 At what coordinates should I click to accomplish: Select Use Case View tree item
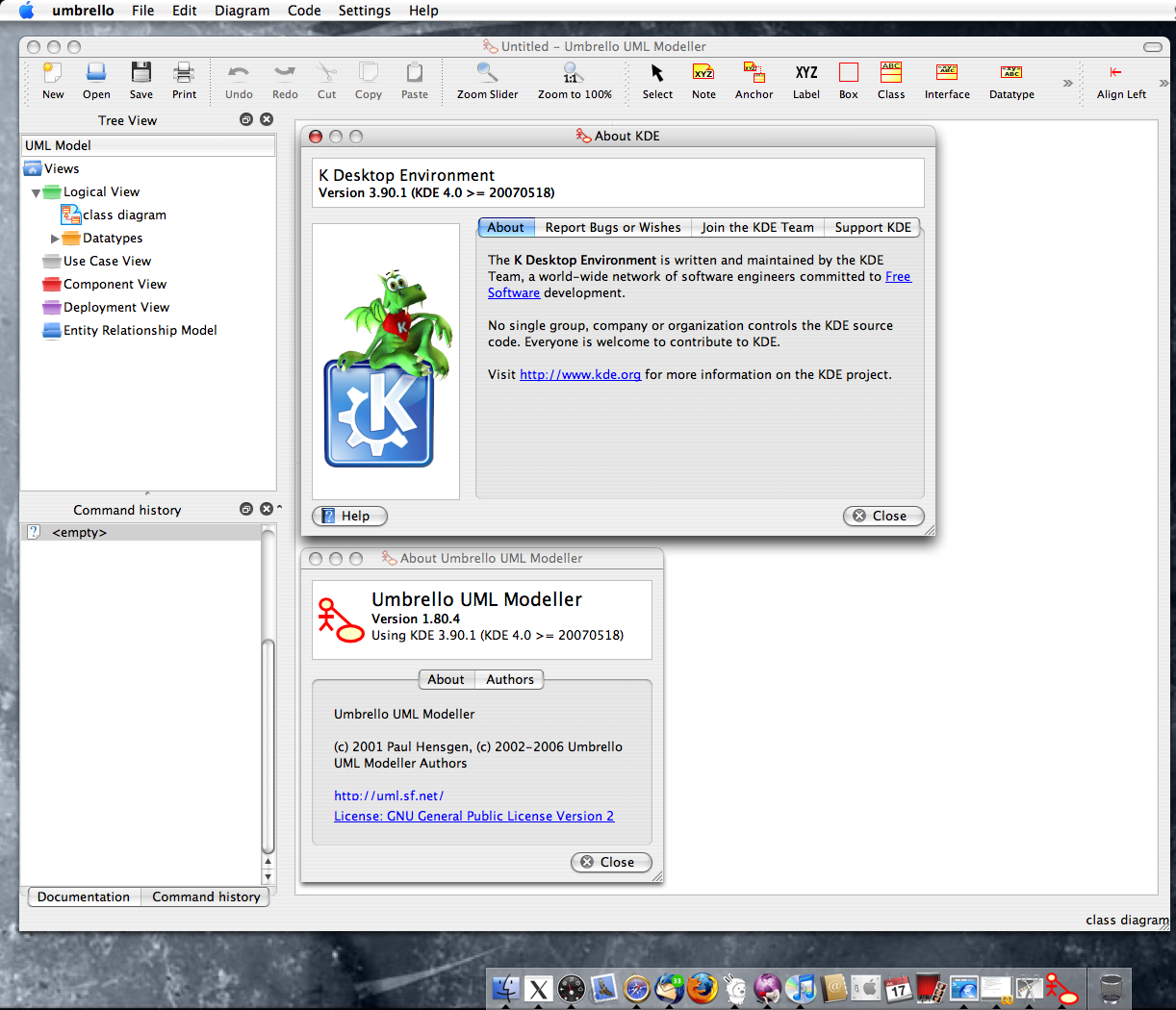click(96, 261)
